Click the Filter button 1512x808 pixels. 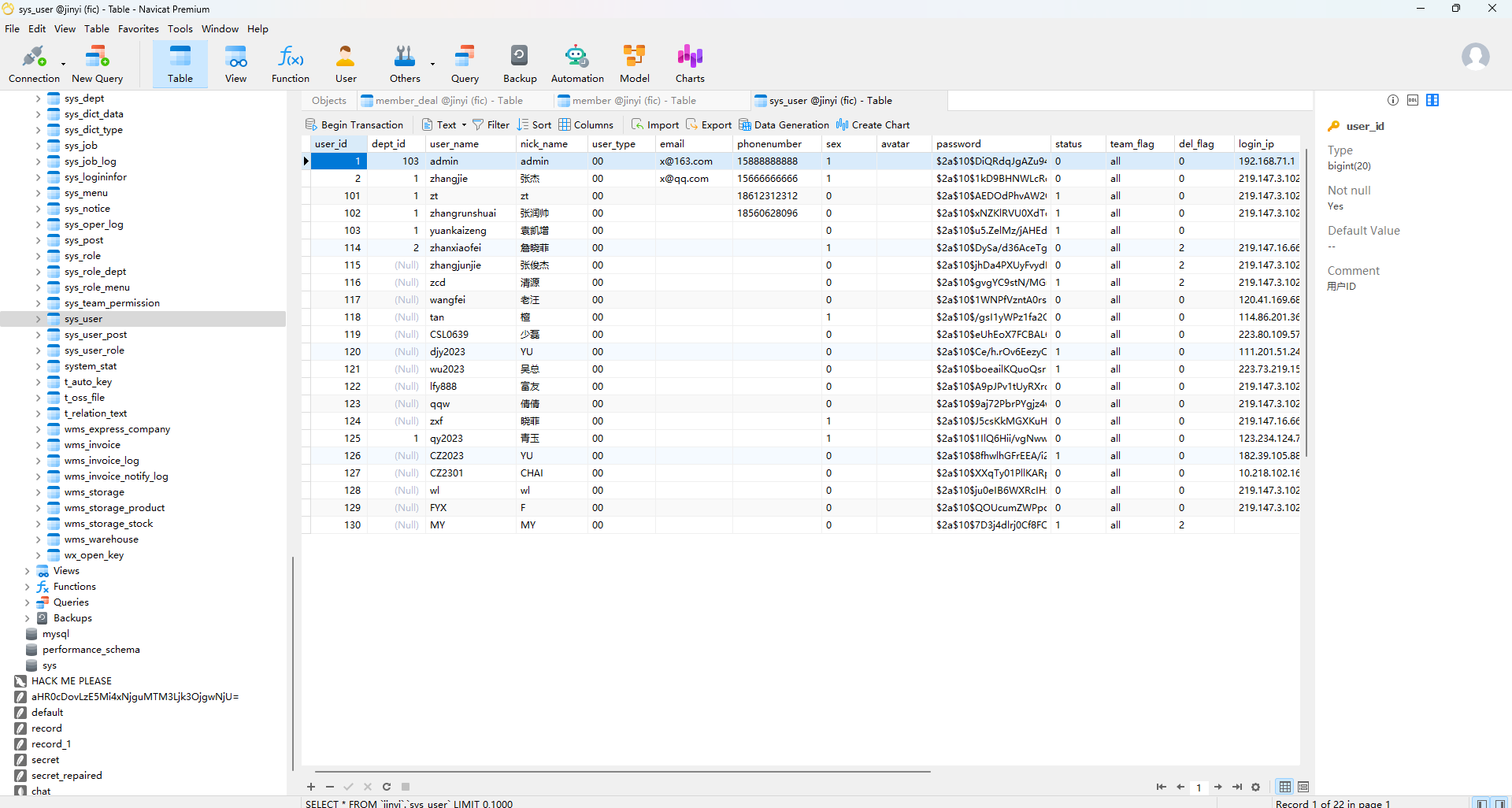tap(491, 124)
